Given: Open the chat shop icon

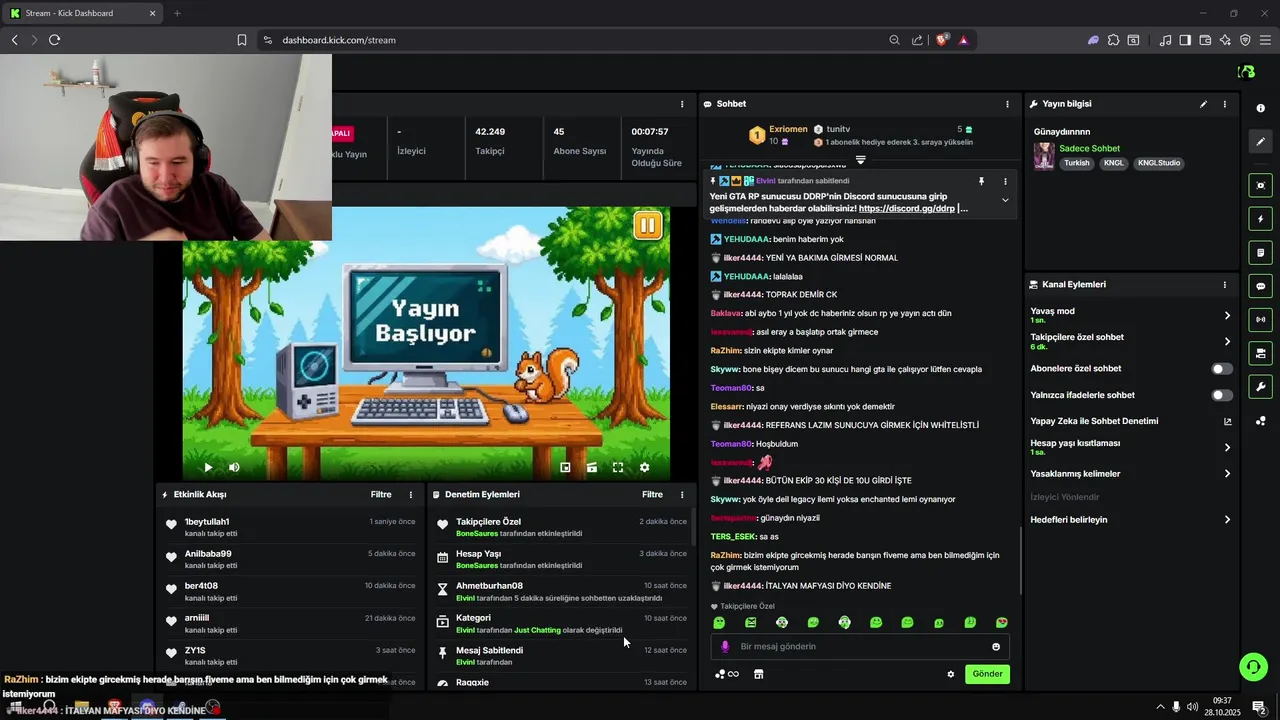Looking at the screenshot, I should coord(758,674).
